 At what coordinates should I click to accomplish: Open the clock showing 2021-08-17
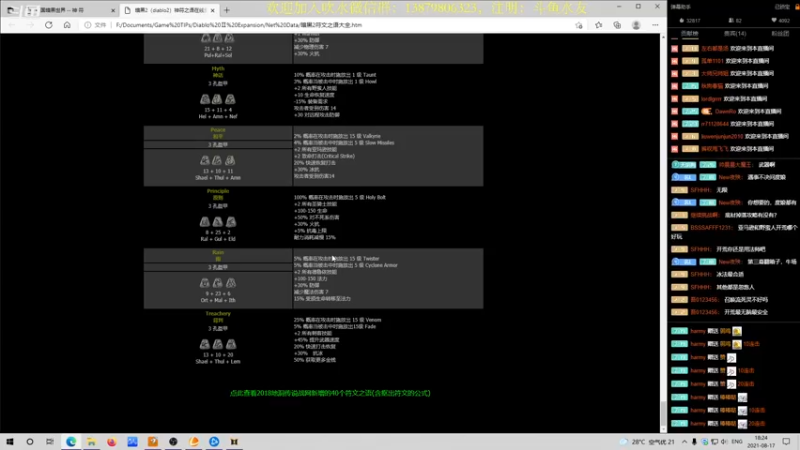point(760,442)
